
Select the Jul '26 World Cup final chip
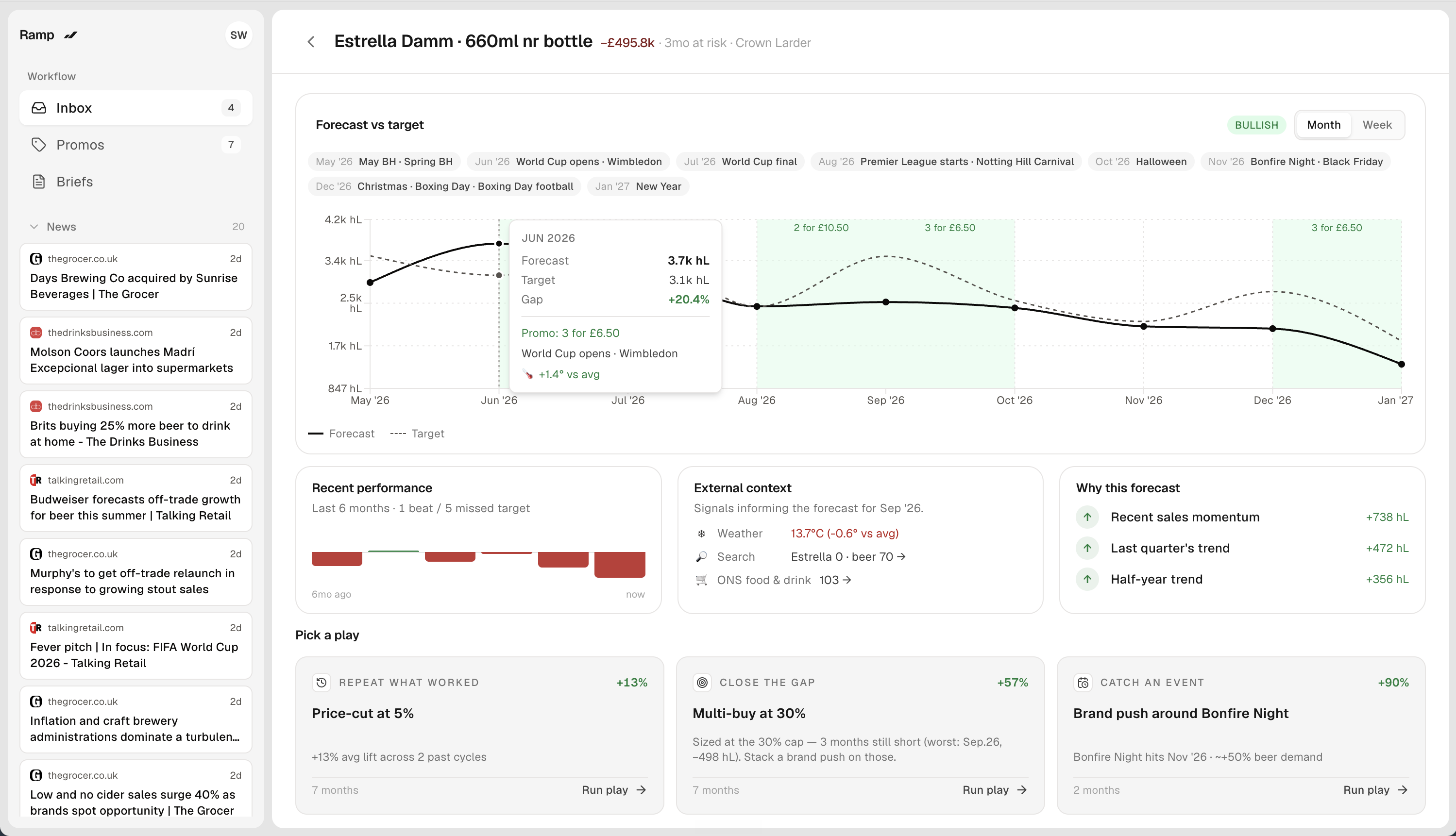tap(740, 162)
